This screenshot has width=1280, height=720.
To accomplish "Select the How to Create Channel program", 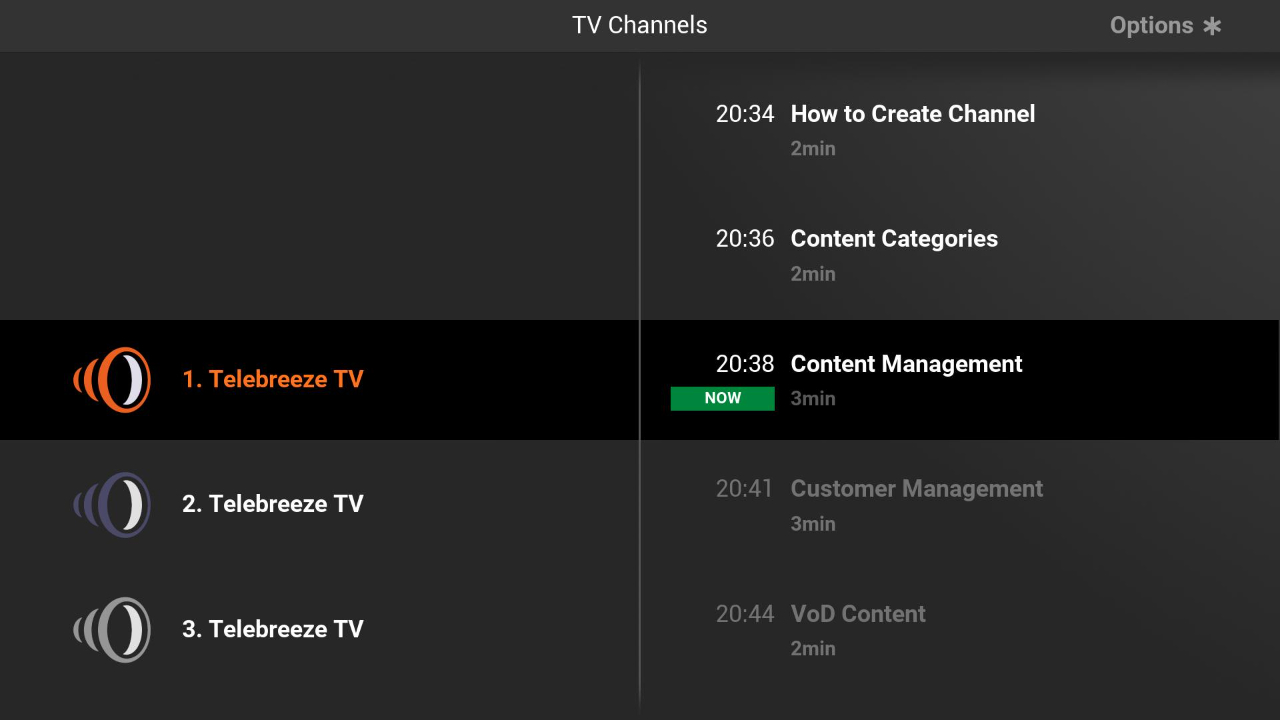I will point(912,114).
